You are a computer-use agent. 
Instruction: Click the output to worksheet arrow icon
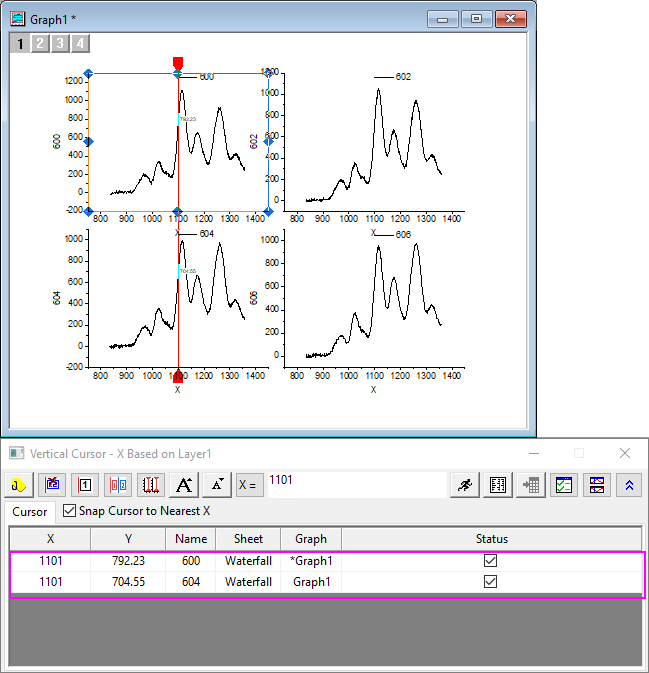531,485
